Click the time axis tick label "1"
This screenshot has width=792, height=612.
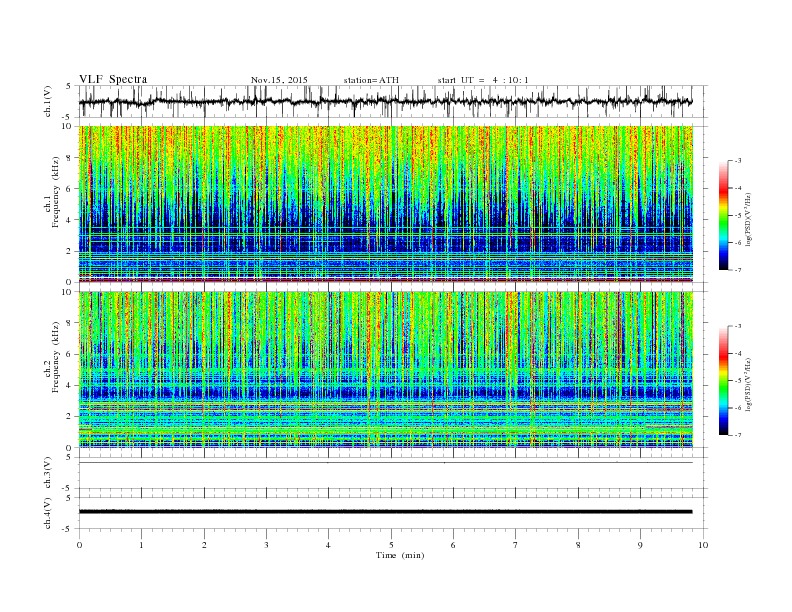tap(141, 545)
